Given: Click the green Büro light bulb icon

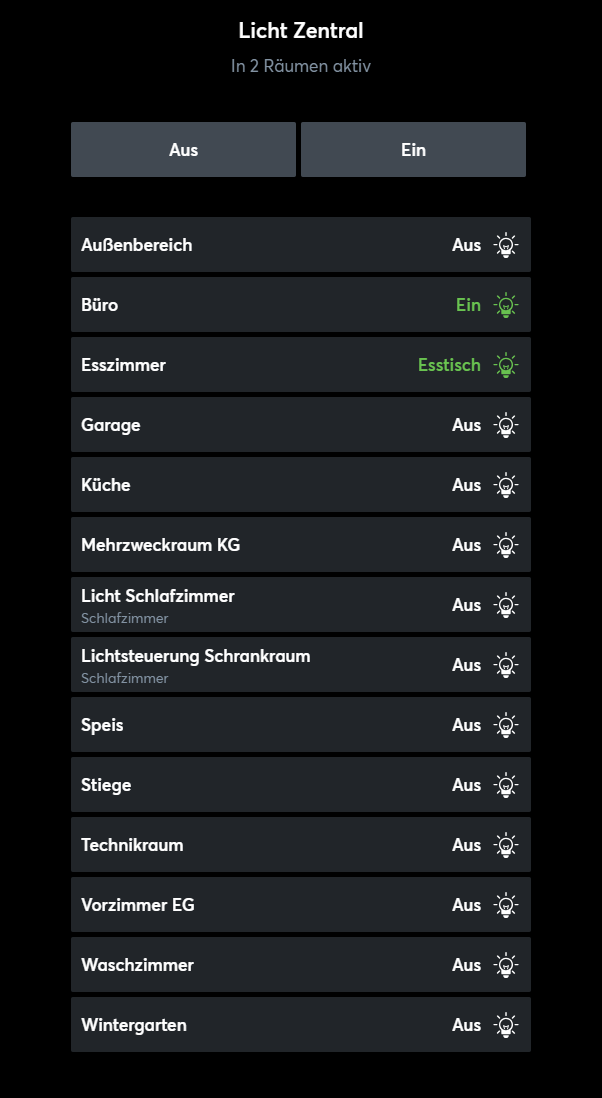Looking at the screenshot, I should click(x=507, y=305).
